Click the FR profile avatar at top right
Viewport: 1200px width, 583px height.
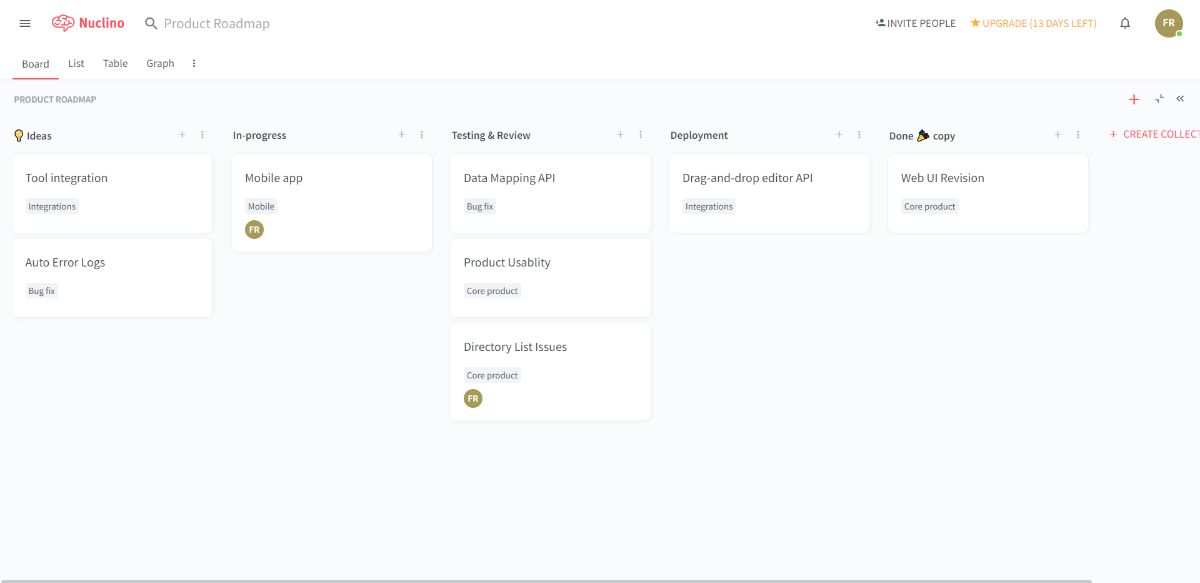tap(1168, 23)
